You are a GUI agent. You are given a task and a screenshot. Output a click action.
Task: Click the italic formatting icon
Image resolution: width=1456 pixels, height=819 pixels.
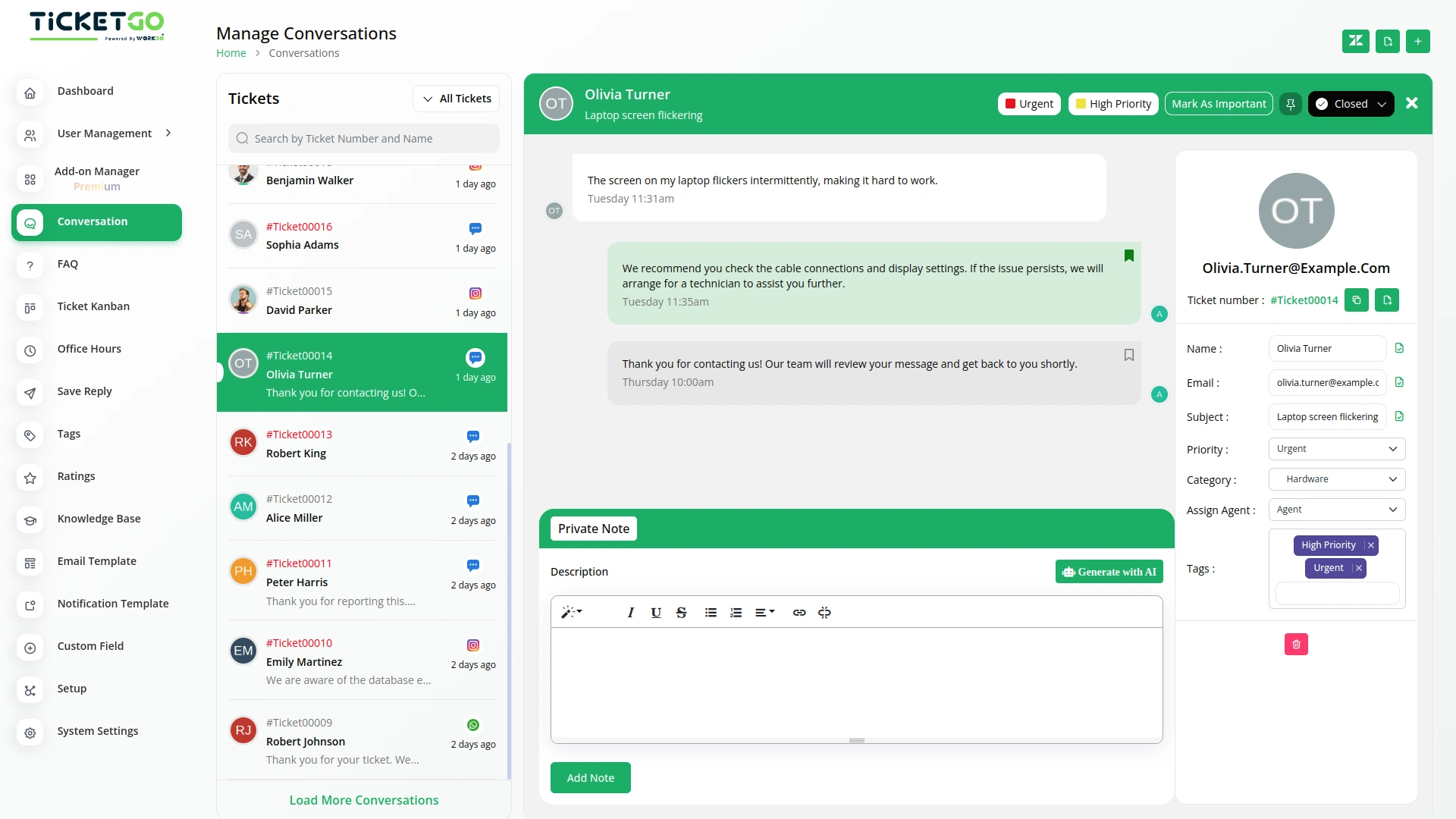pyautogui.click(x=630, y=613)
